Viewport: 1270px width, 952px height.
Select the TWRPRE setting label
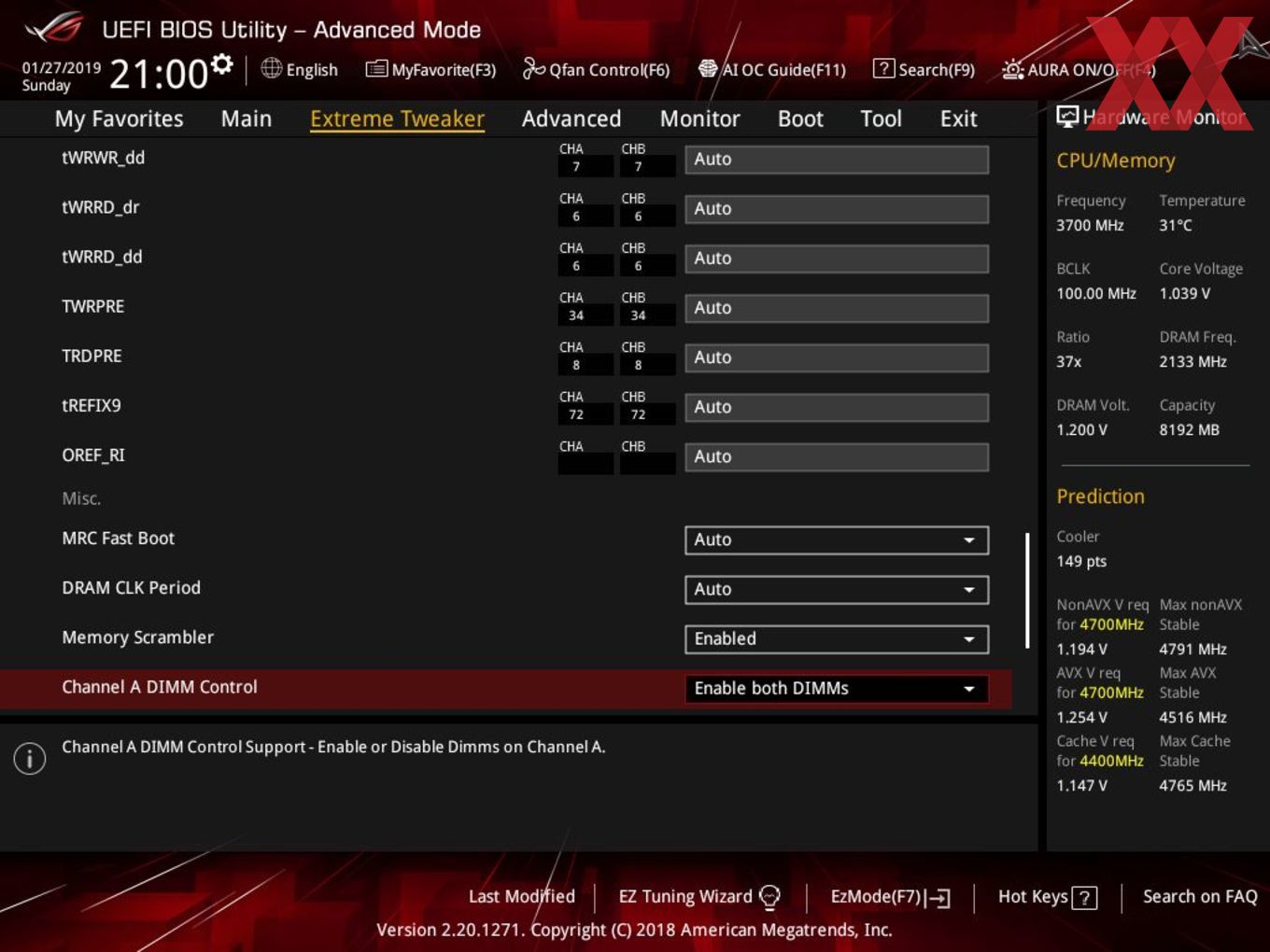click(x=92, y=307)
